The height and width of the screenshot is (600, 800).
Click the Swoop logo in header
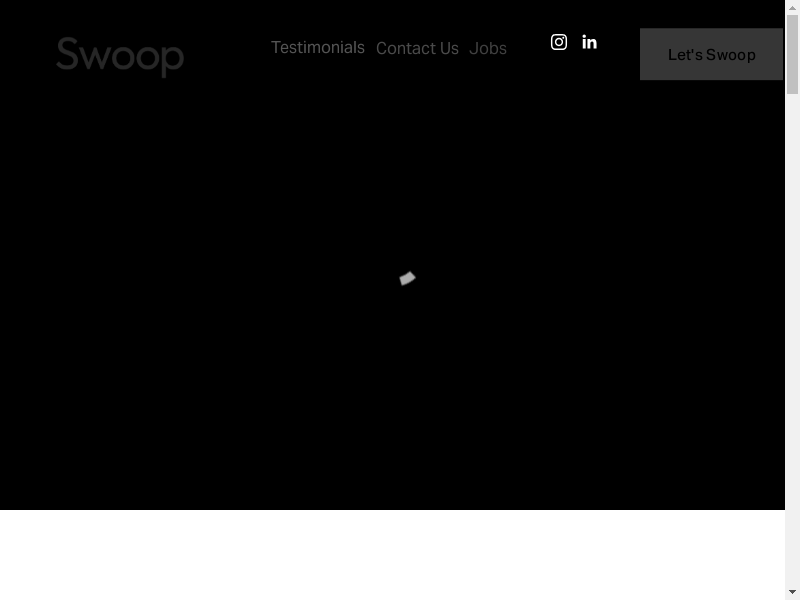tap(120, 55)
